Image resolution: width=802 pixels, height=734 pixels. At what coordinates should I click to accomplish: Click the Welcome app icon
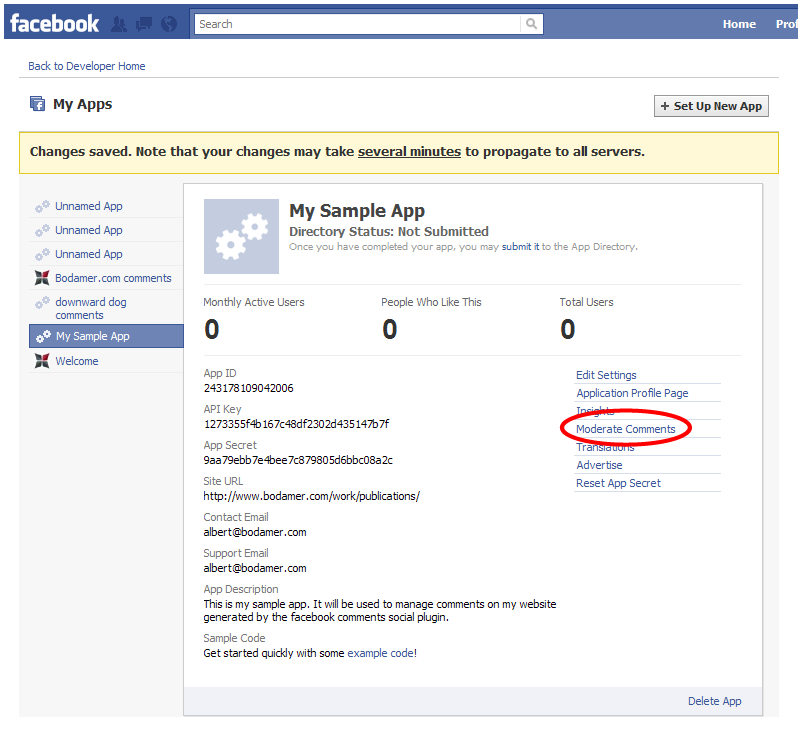[x=42, y=361]
